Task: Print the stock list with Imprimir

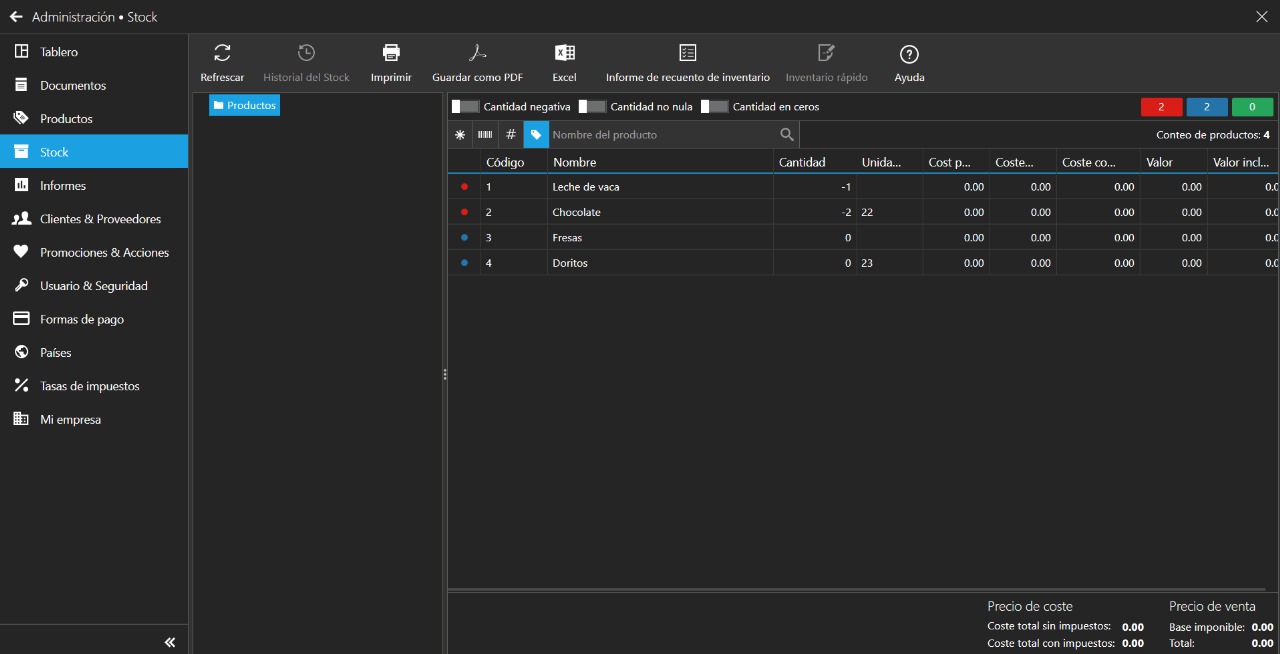Action: click(x=391, y=63)
